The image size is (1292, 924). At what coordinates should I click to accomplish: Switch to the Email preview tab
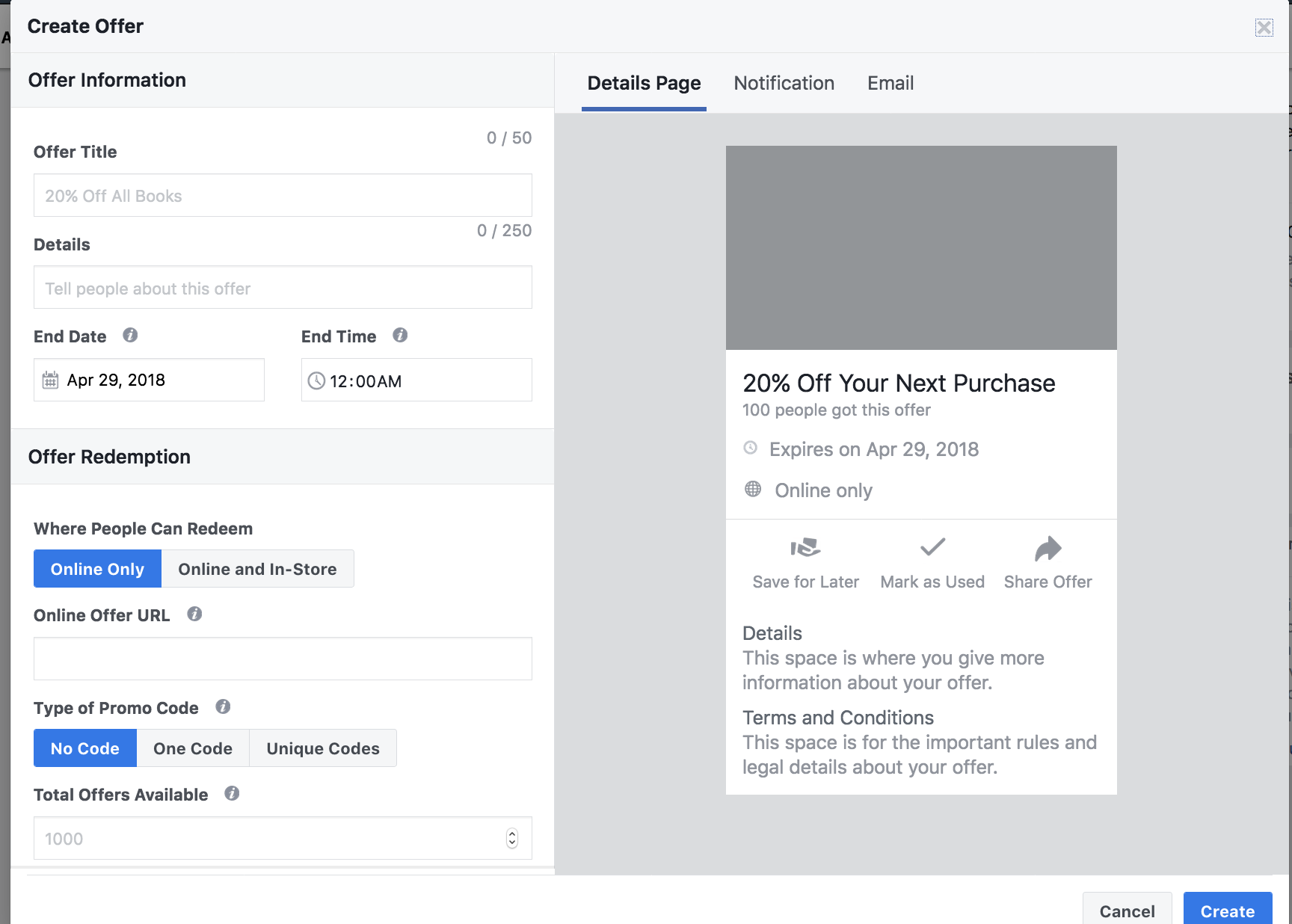pyautogui.click(x=890, y=83)
